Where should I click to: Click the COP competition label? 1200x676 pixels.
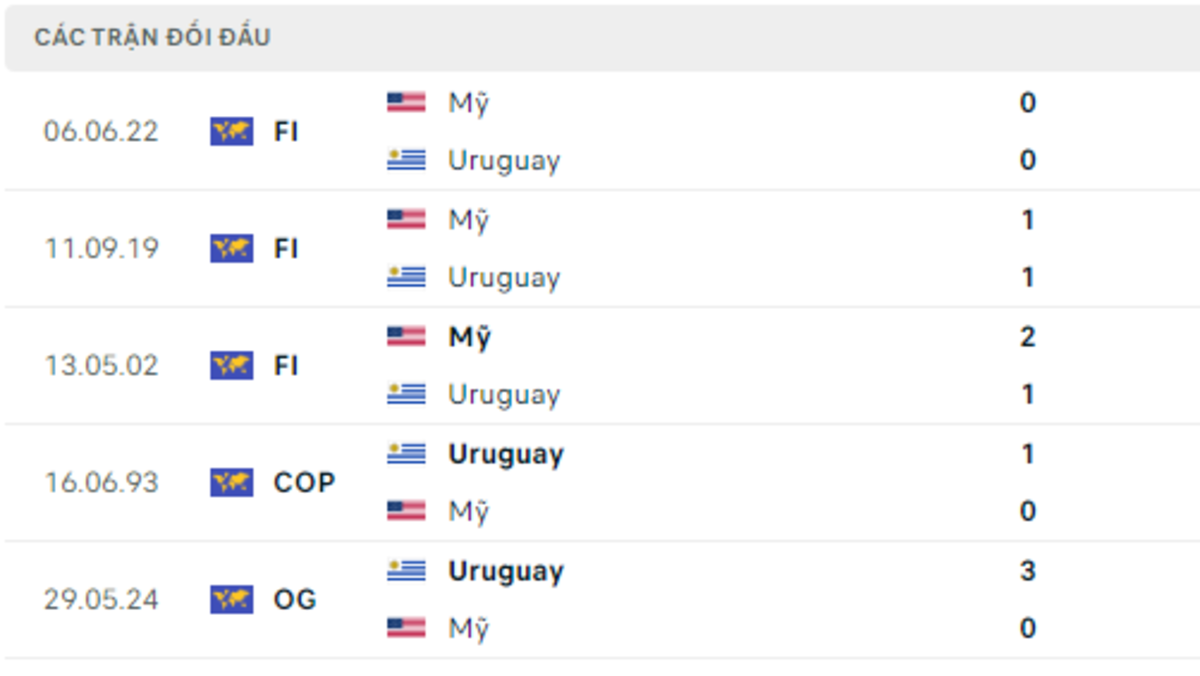point(304,482)
